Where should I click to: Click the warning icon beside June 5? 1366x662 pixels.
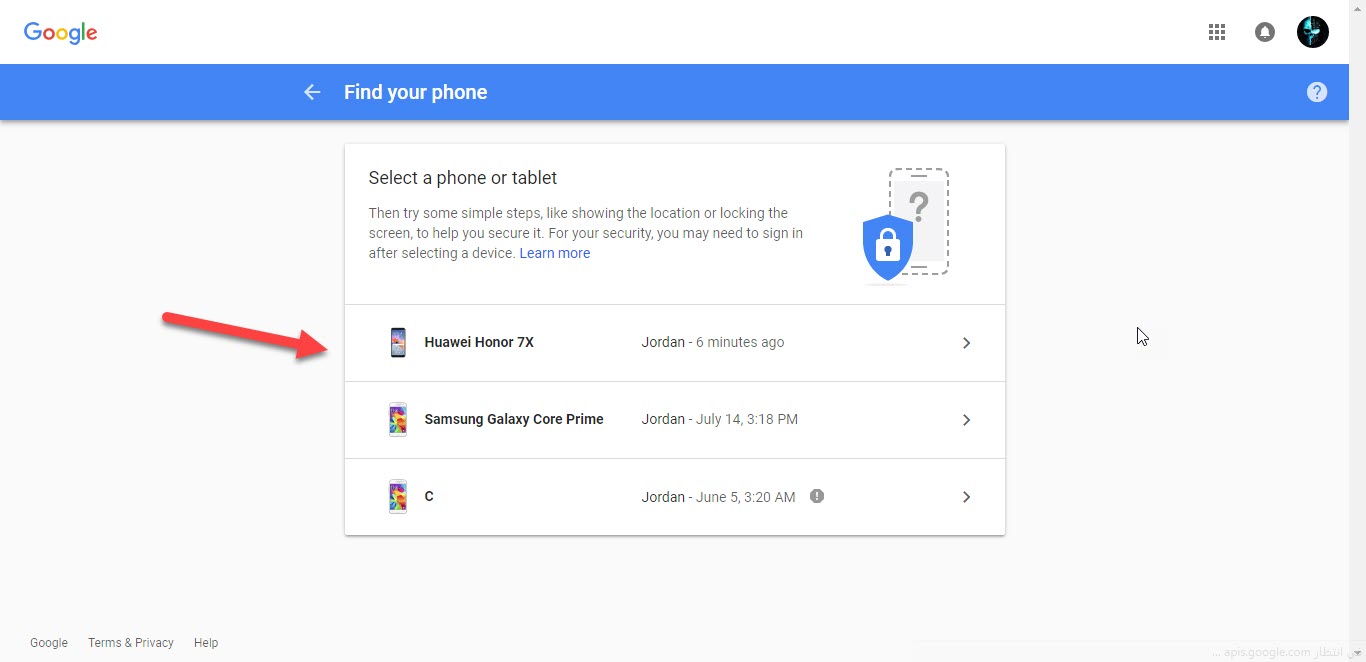coord(817,496)
